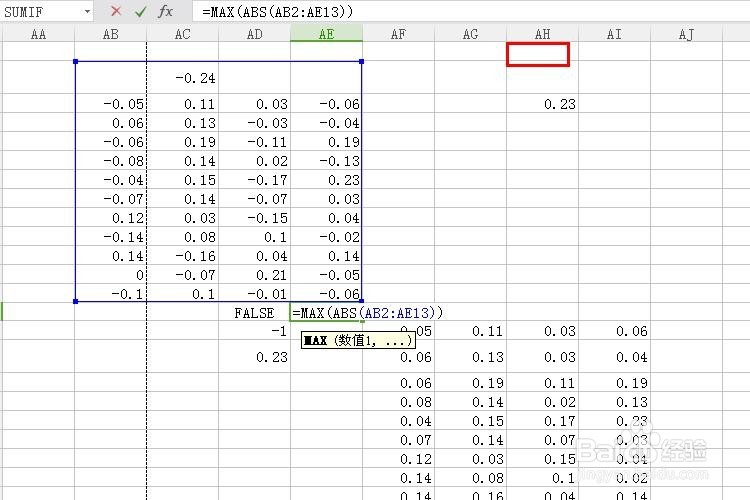Select the cell with value -0.15

click(x=254, y=218)
